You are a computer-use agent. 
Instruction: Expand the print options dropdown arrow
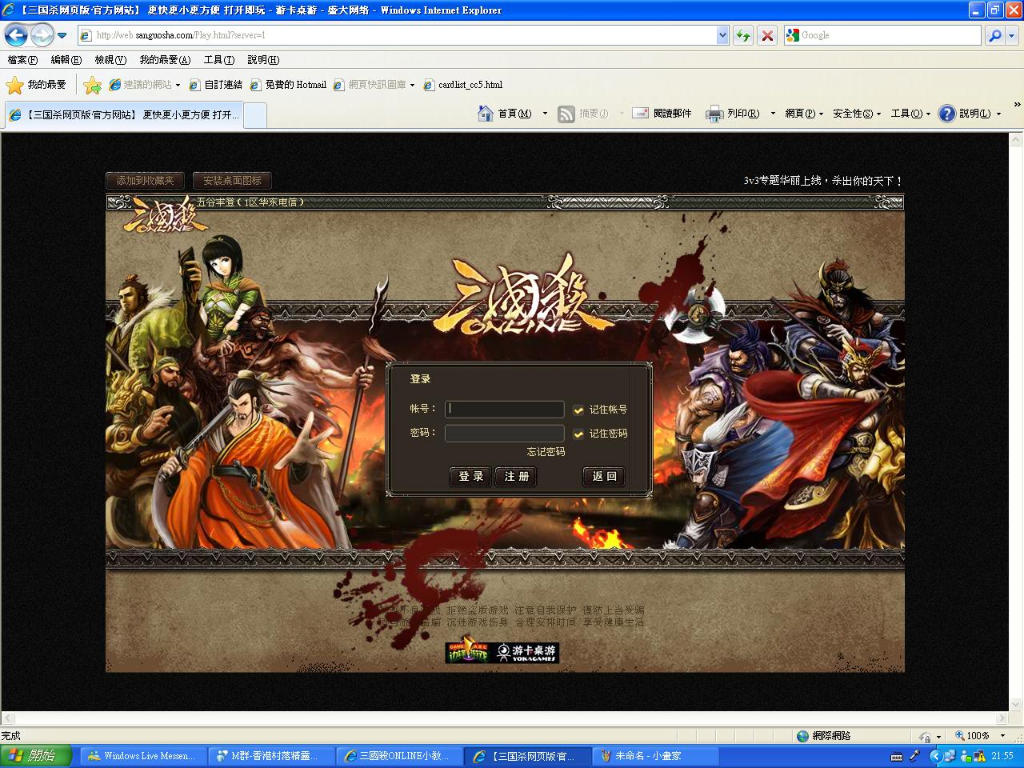click(x=773, y=114)
